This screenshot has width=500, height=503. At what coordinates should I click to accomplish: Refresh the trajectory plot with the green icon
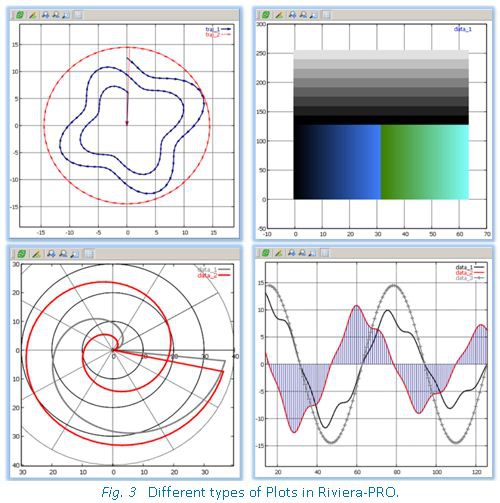pos(20,15)
